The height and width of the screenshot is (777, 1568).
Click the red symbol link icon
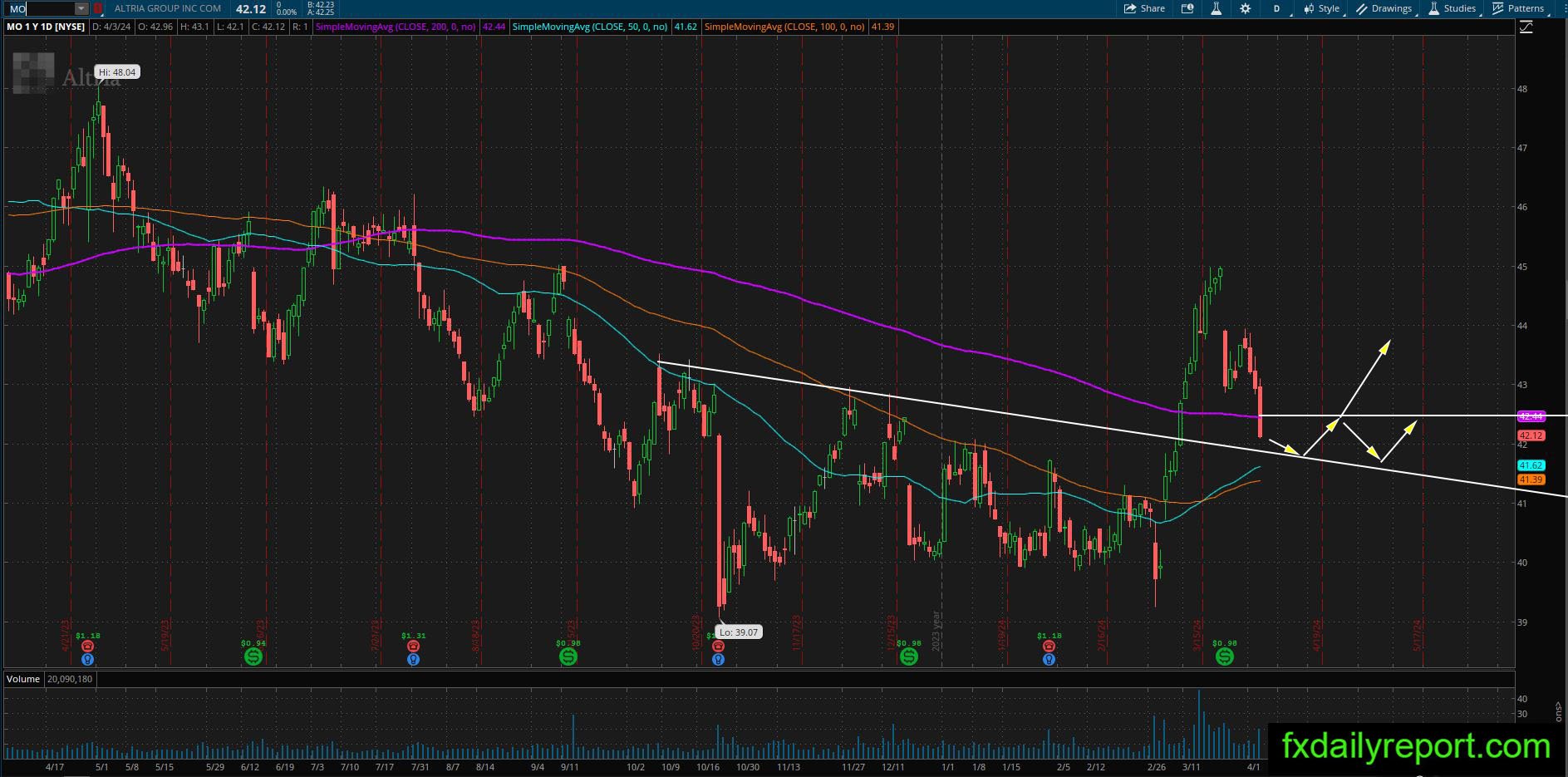[x=98, y=8]
